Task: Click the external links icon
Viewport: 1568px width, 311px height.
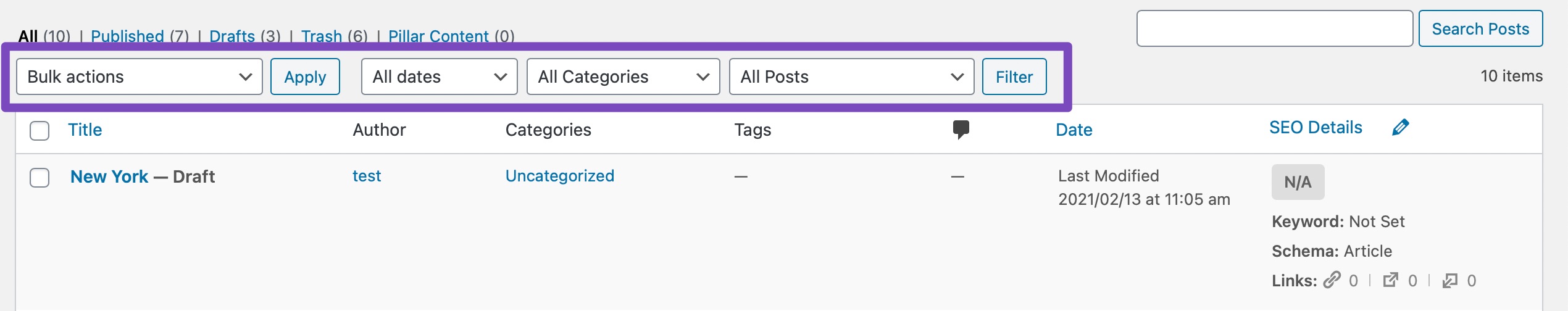Action: pyautogui.click(x=1390, y=281)
